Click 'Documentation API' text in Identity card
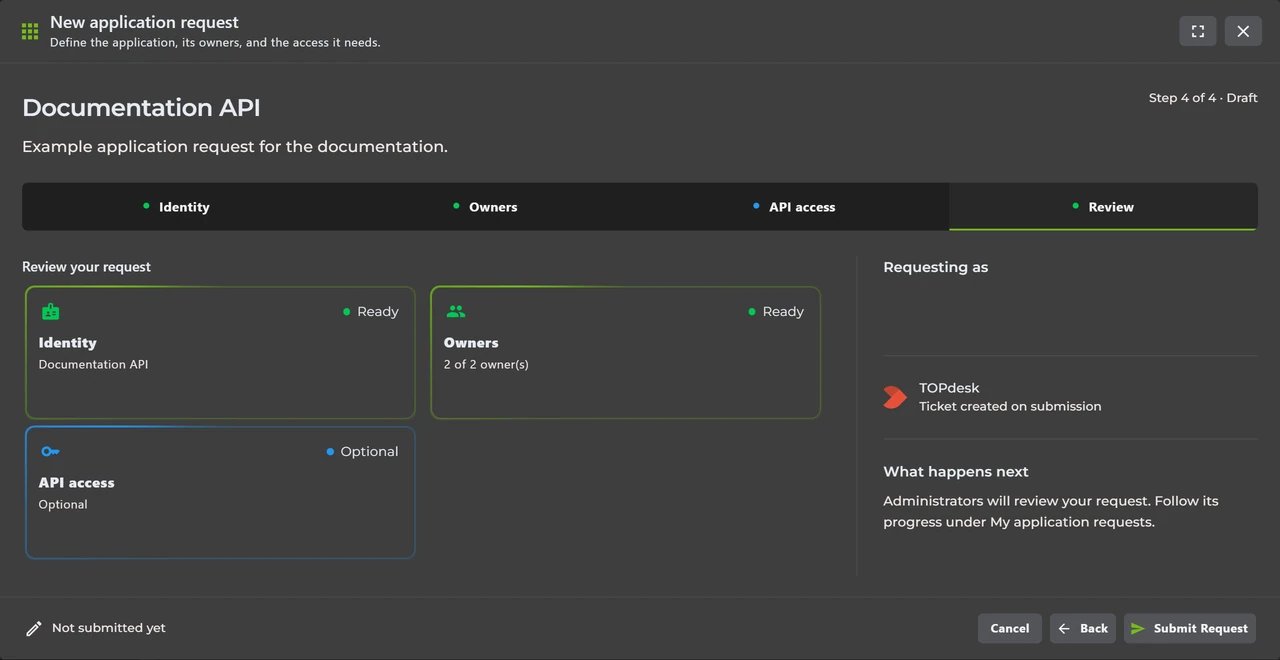The width and height of the screenshot is (1280, 660). [93, 364]
